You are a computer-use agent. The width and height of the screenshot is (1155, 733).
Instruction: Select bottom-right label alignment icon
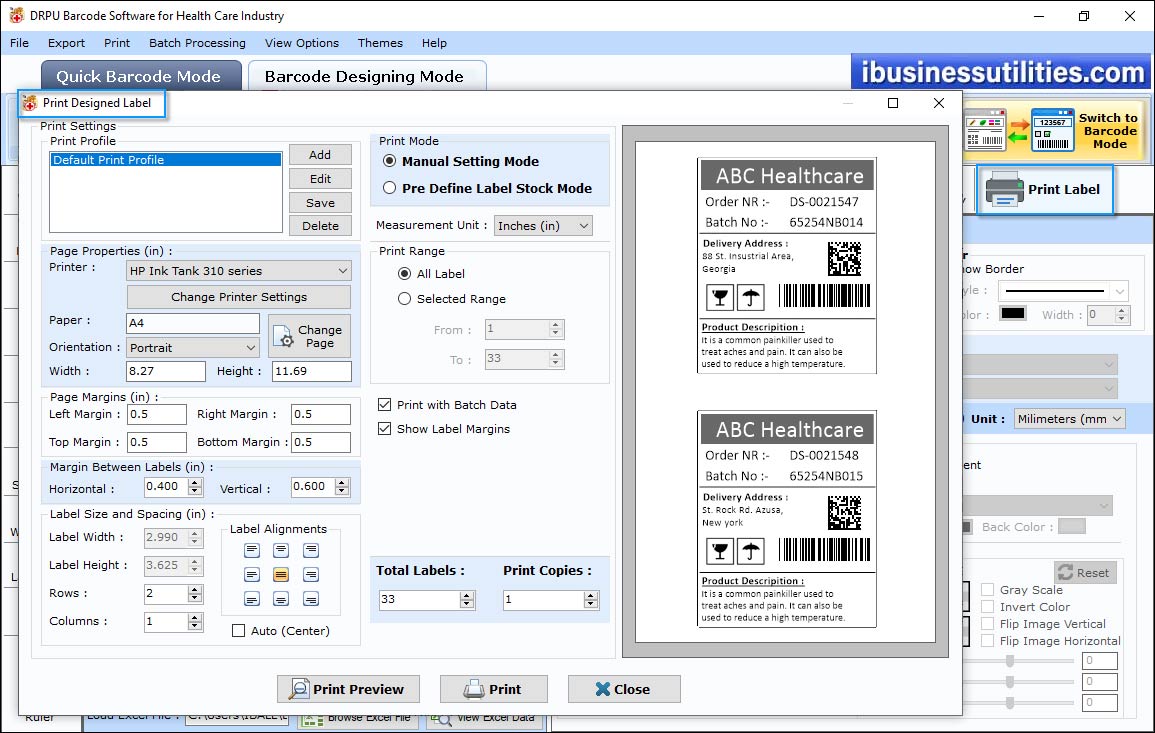click(x=311, y=599)
